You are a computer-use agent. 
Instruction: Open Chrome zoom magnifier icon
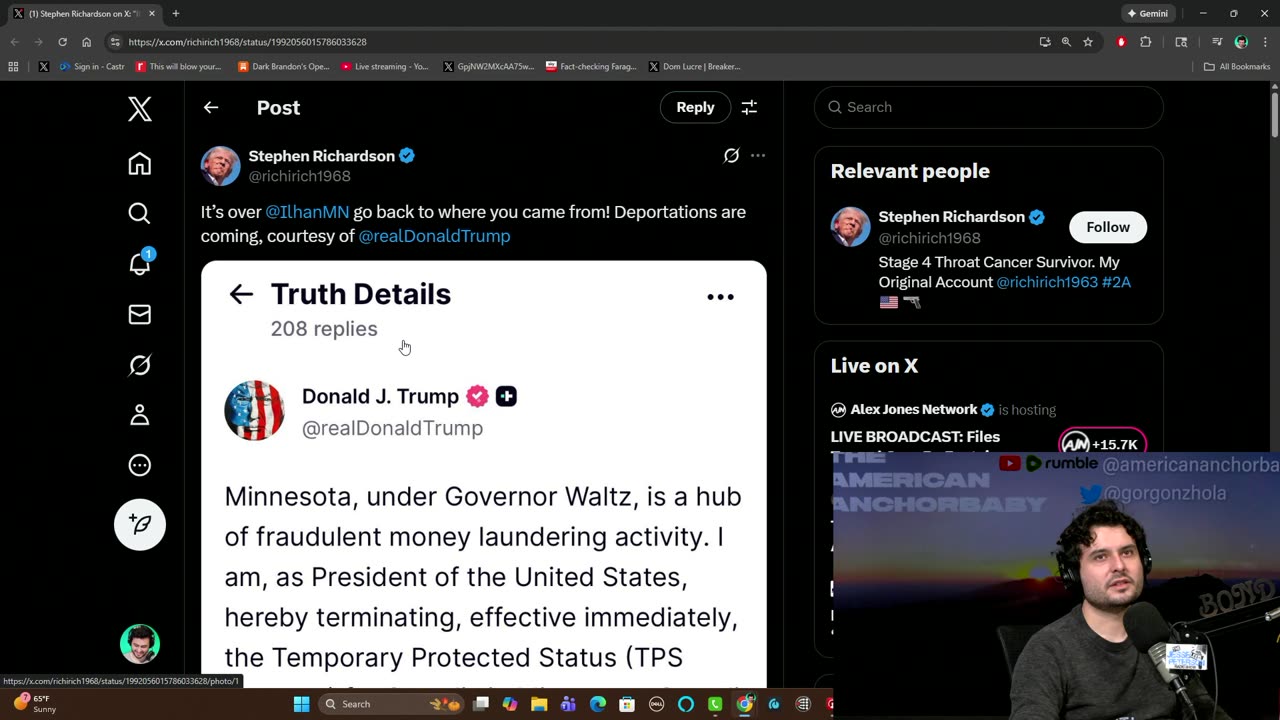tap(1066, 42)
